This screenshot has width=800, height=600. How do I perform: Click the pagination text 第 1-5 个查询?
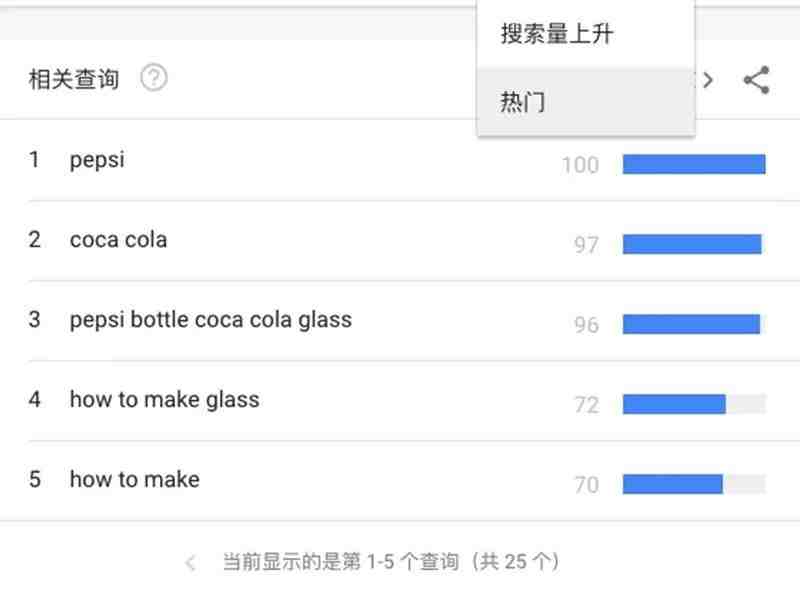coord(400,562)
